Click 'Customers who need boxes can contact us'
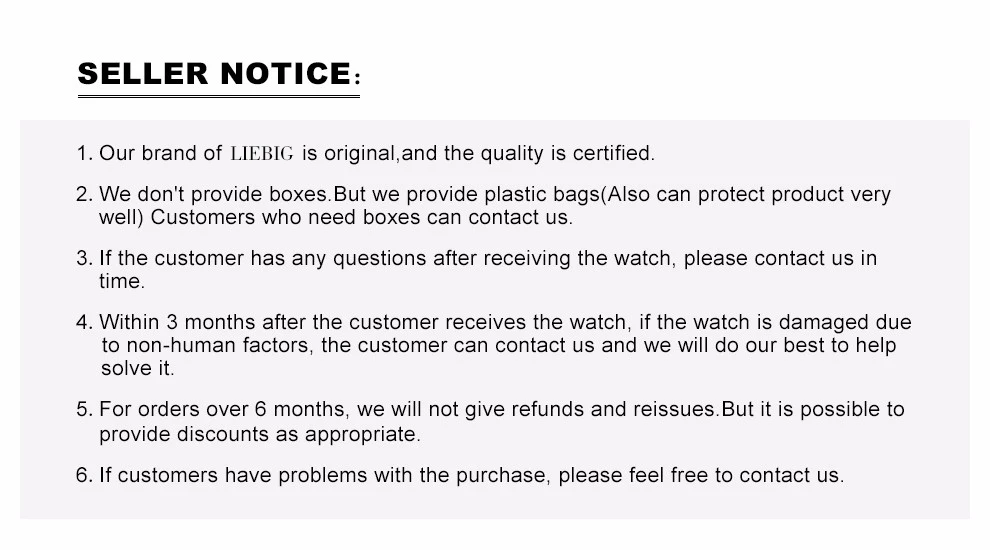Viewport: 990px width, 550px height. (x=362, y=217)
